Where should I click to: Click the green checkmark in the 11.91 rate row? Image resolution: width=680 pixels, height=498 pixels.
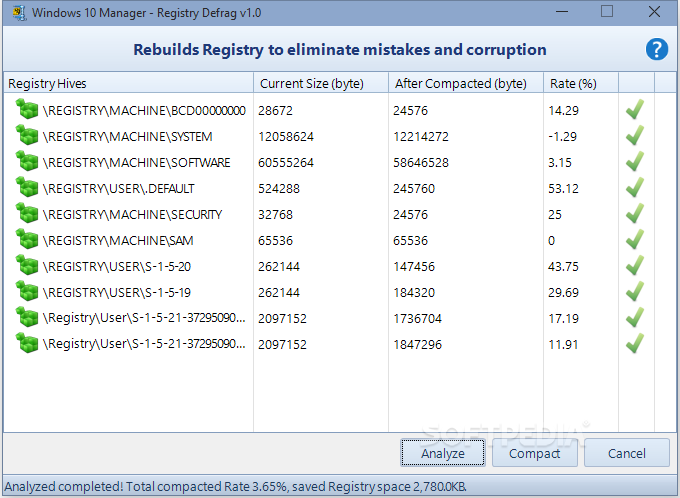point(635,344)
